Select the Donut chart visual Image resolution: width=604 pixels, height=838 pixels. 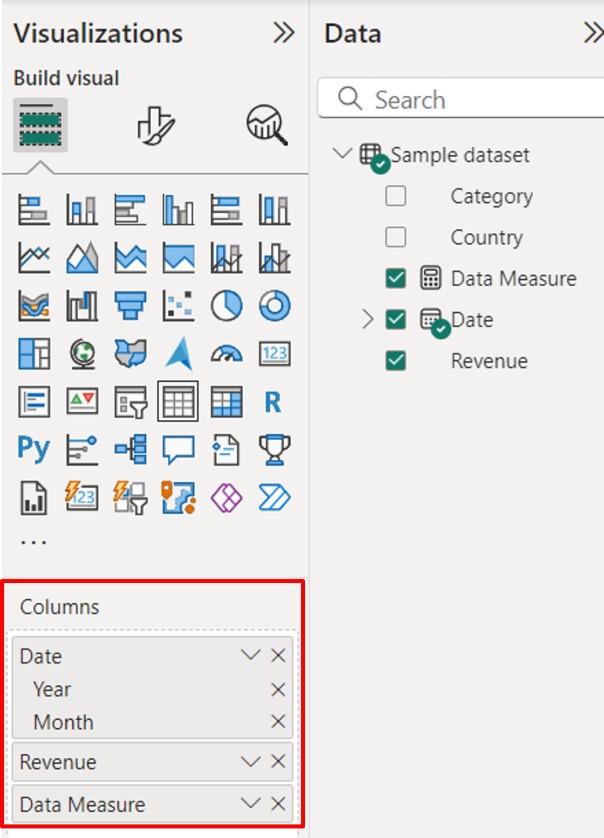[274, 306]
